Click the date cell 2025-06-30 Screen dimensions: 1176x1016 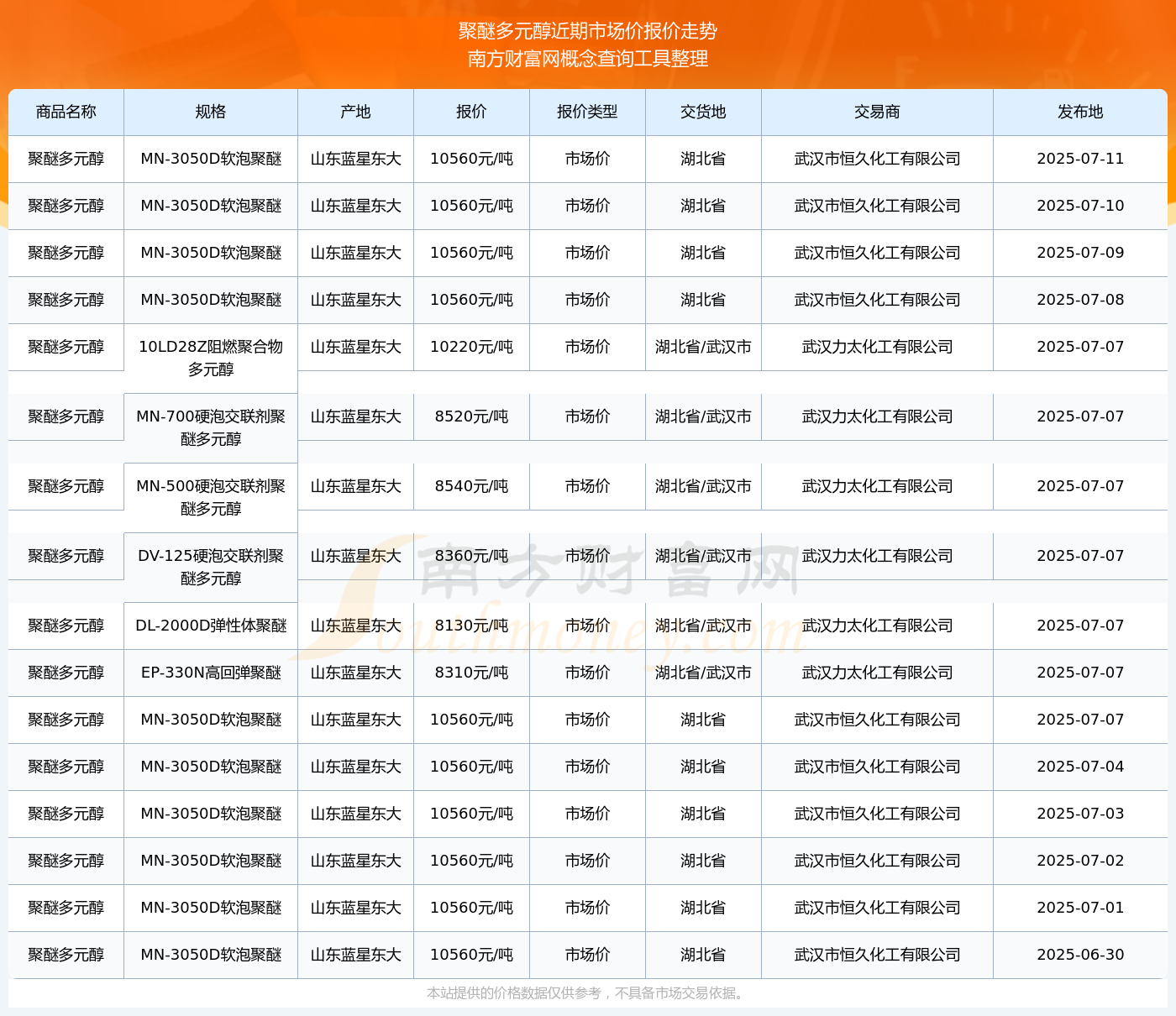tap(1081, 955)
